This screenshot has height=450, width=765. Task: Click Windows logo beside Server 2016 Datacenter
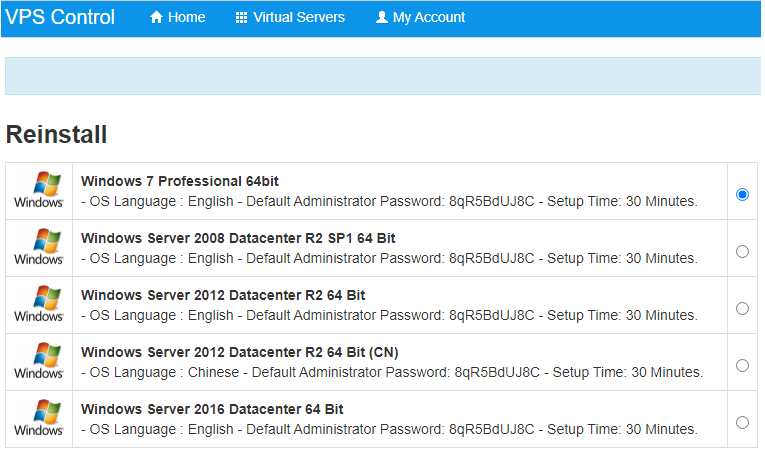(x=39, y=419)
